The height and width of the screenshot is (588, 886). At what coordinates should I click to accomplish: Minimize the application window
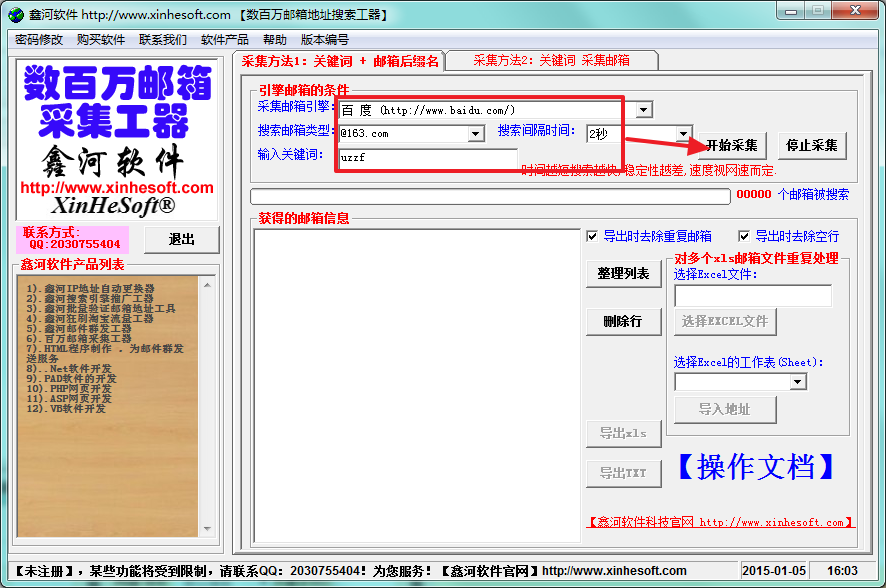tap(791, 10)
